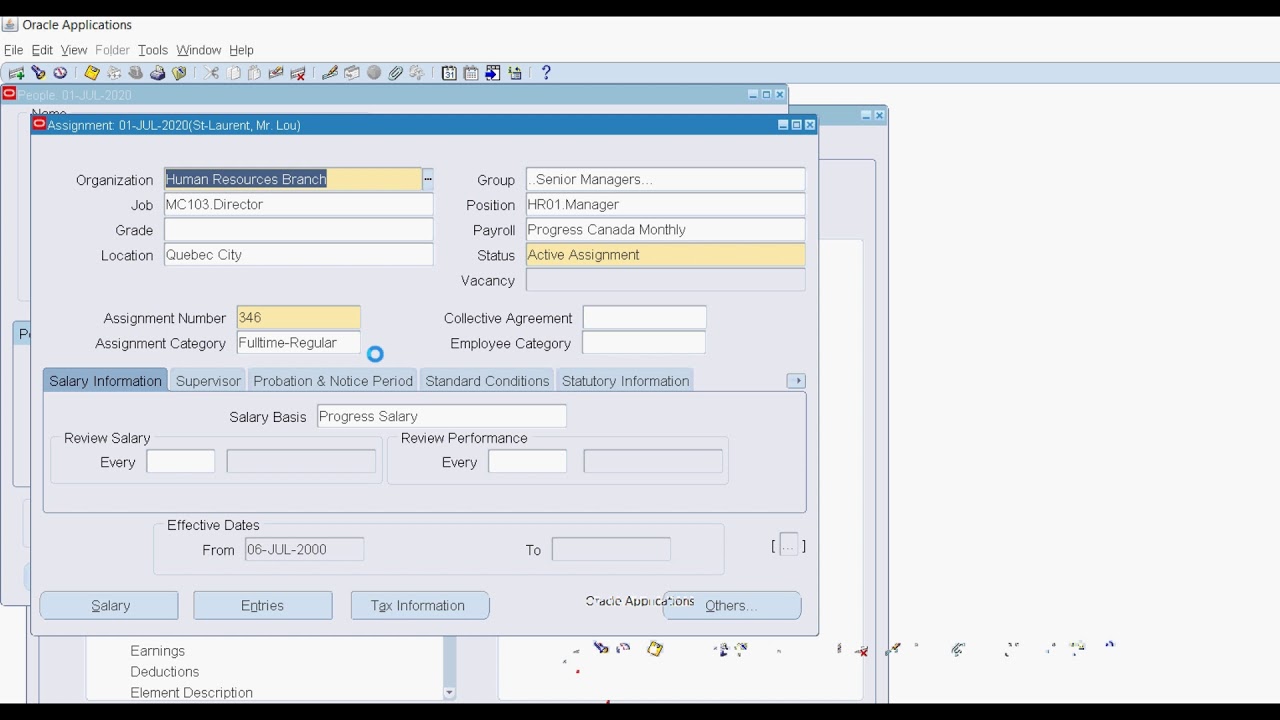
Task: Click the toolbar icon with blue arrow
Action: [493, 73]
